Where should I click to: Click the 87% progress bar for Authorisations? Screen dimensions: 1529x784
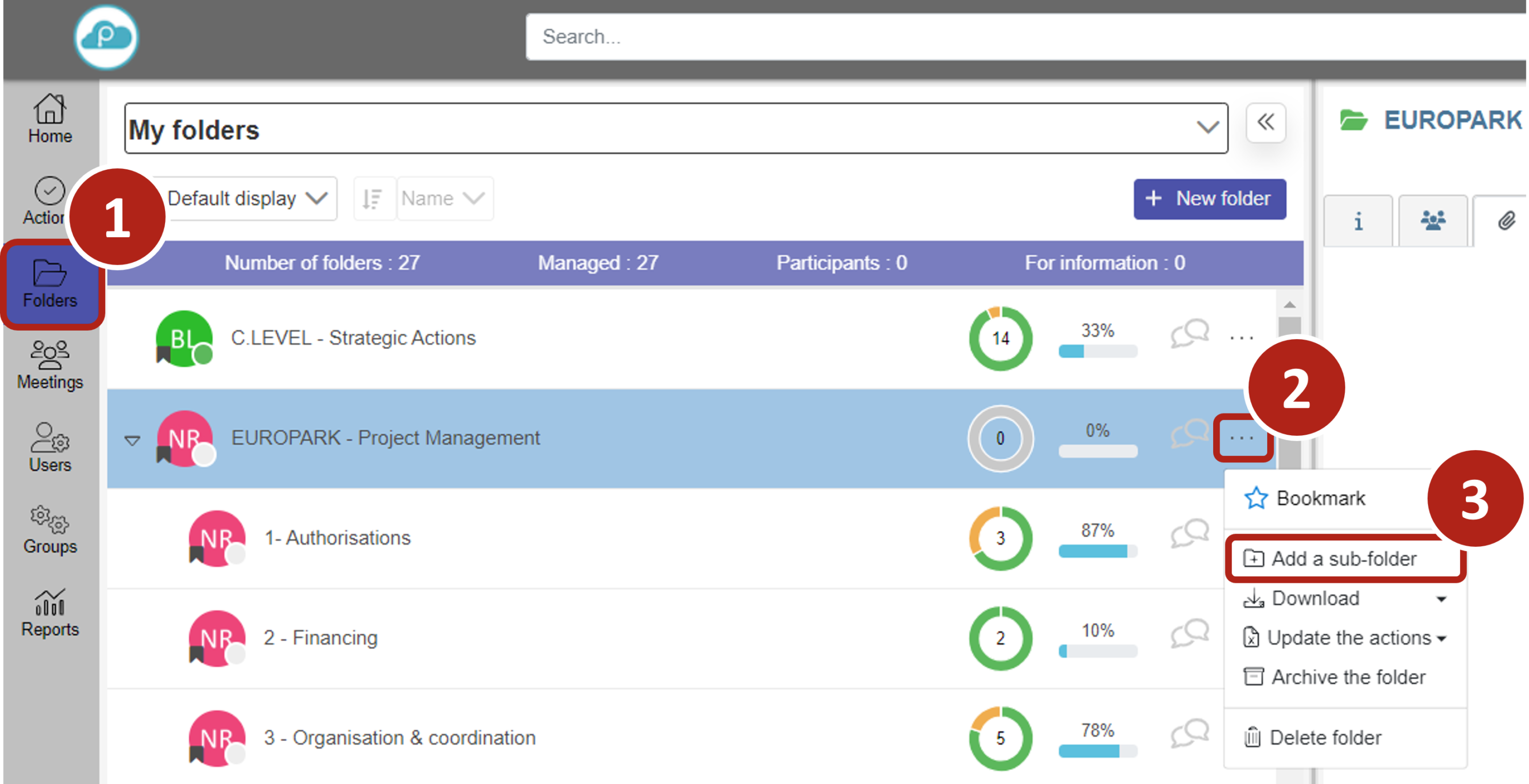tap(1097, 551)
